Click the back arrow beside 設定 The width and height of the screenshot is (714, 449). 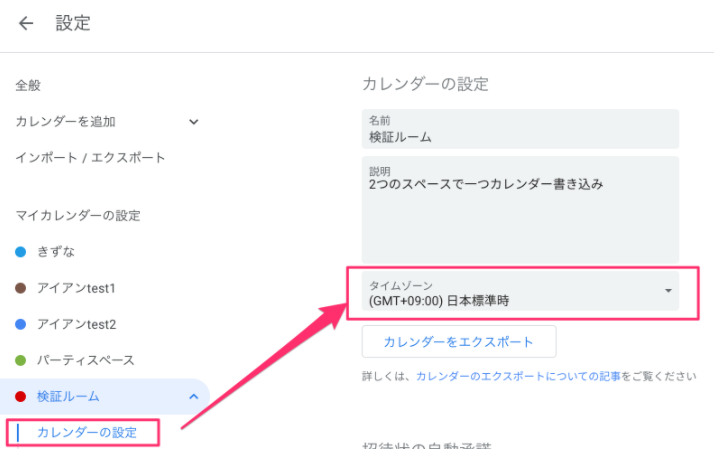click(x=26, y=24)
